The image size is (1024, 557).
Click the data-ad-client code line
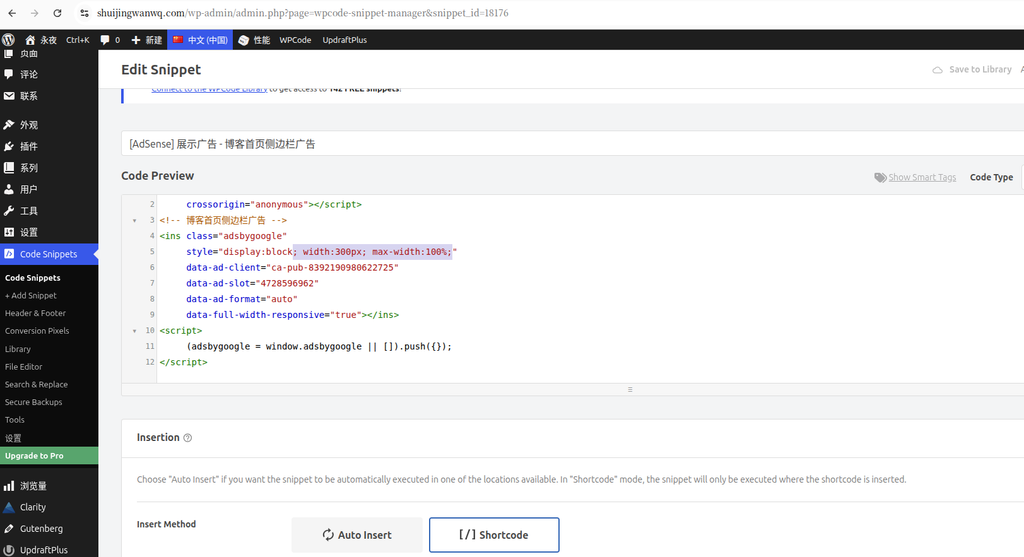(292, 268)
